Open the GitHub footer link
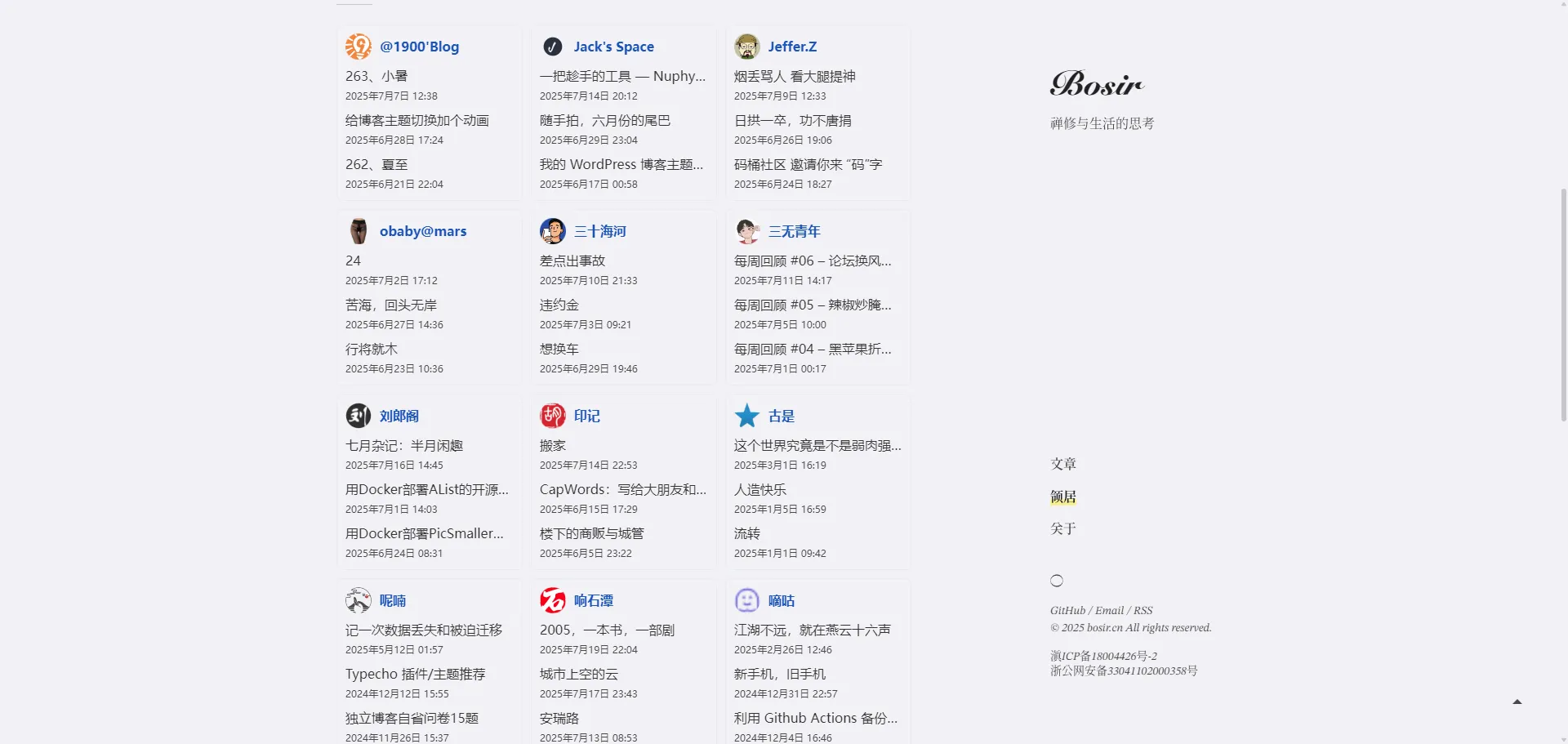Image resolution: width=1568 pixels, height=744 pixels. [1067, 610]
